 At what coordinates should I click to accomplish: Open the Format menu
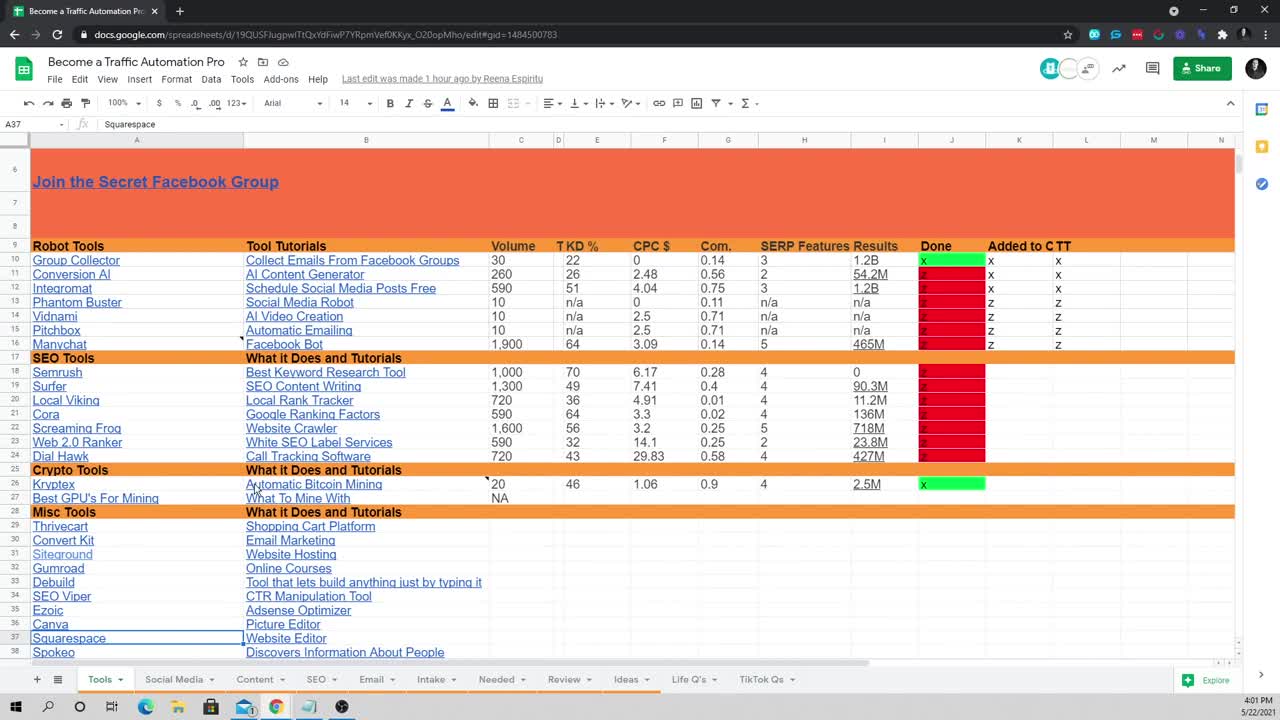pyautogui.click(x=176, y=79)
